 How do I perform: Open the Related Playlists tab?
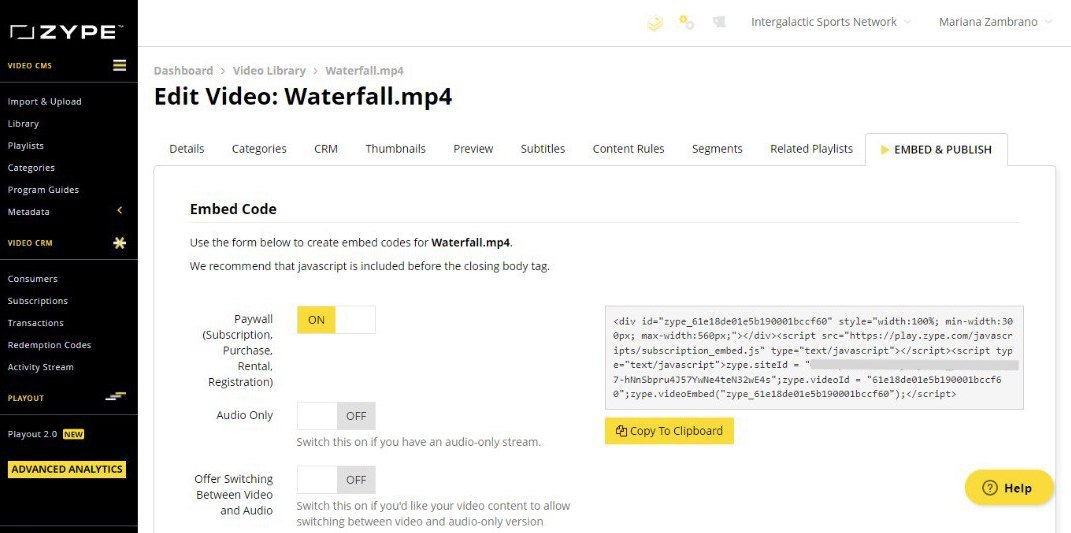811,149
